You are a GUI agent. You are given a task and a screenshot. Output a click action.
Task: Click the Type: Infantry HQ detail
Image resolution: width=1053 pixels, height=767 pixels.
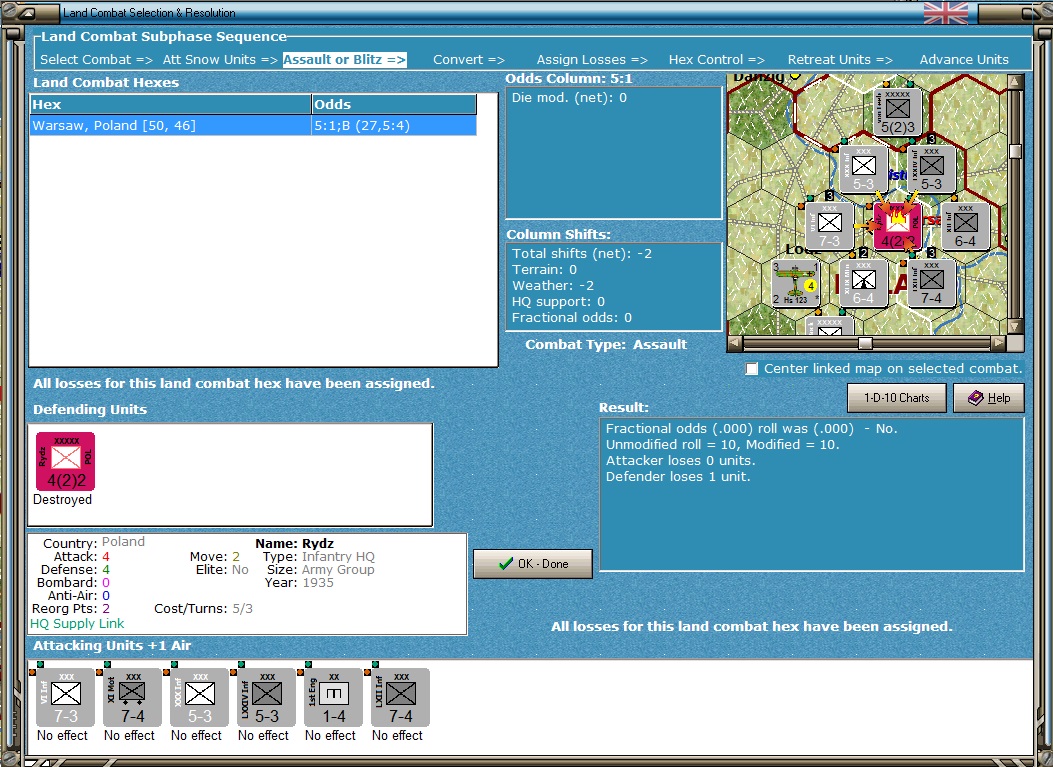318,556
